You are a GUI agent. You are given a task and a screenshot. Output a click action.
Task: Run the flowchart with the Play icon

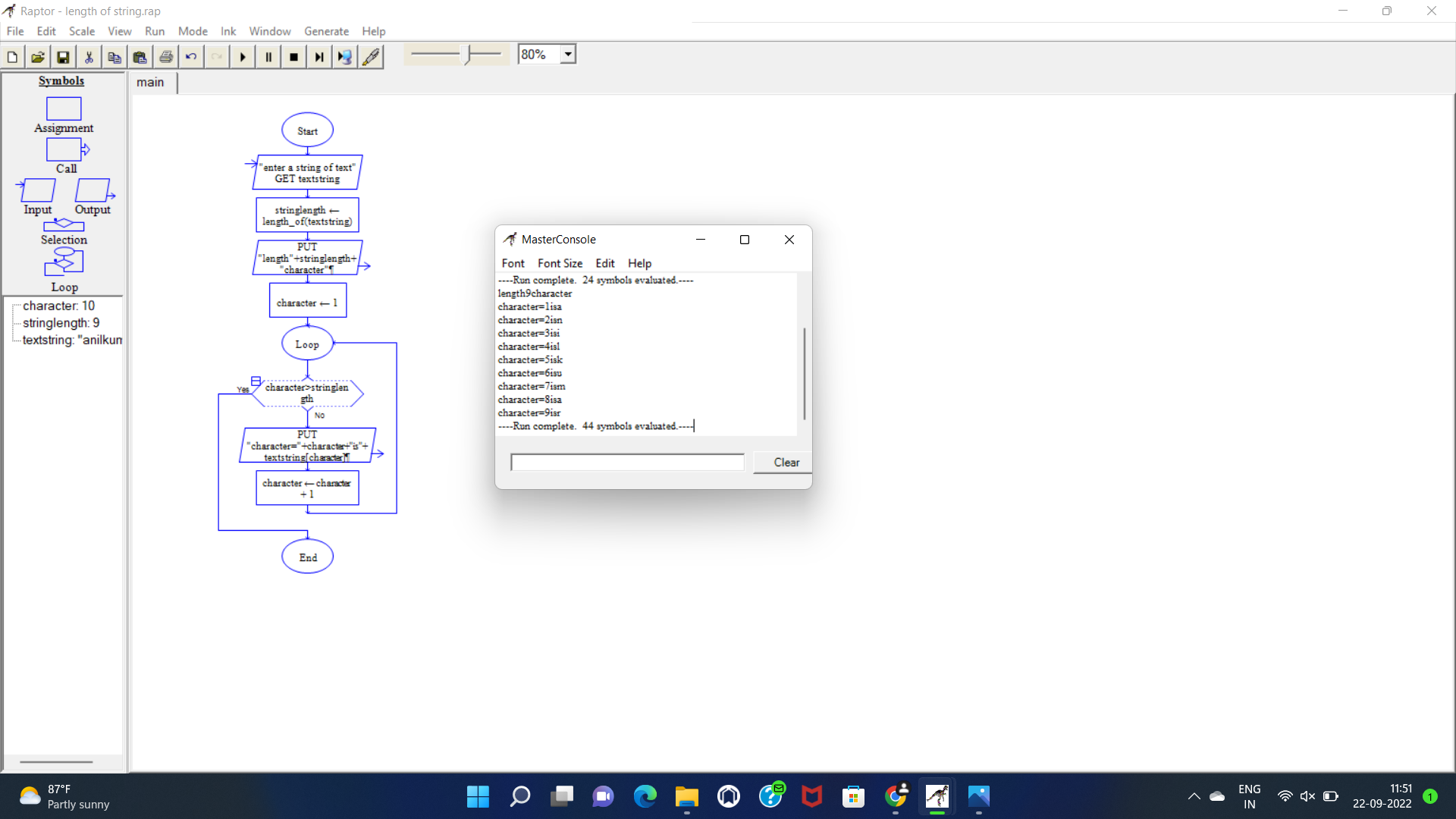(242, 56)
